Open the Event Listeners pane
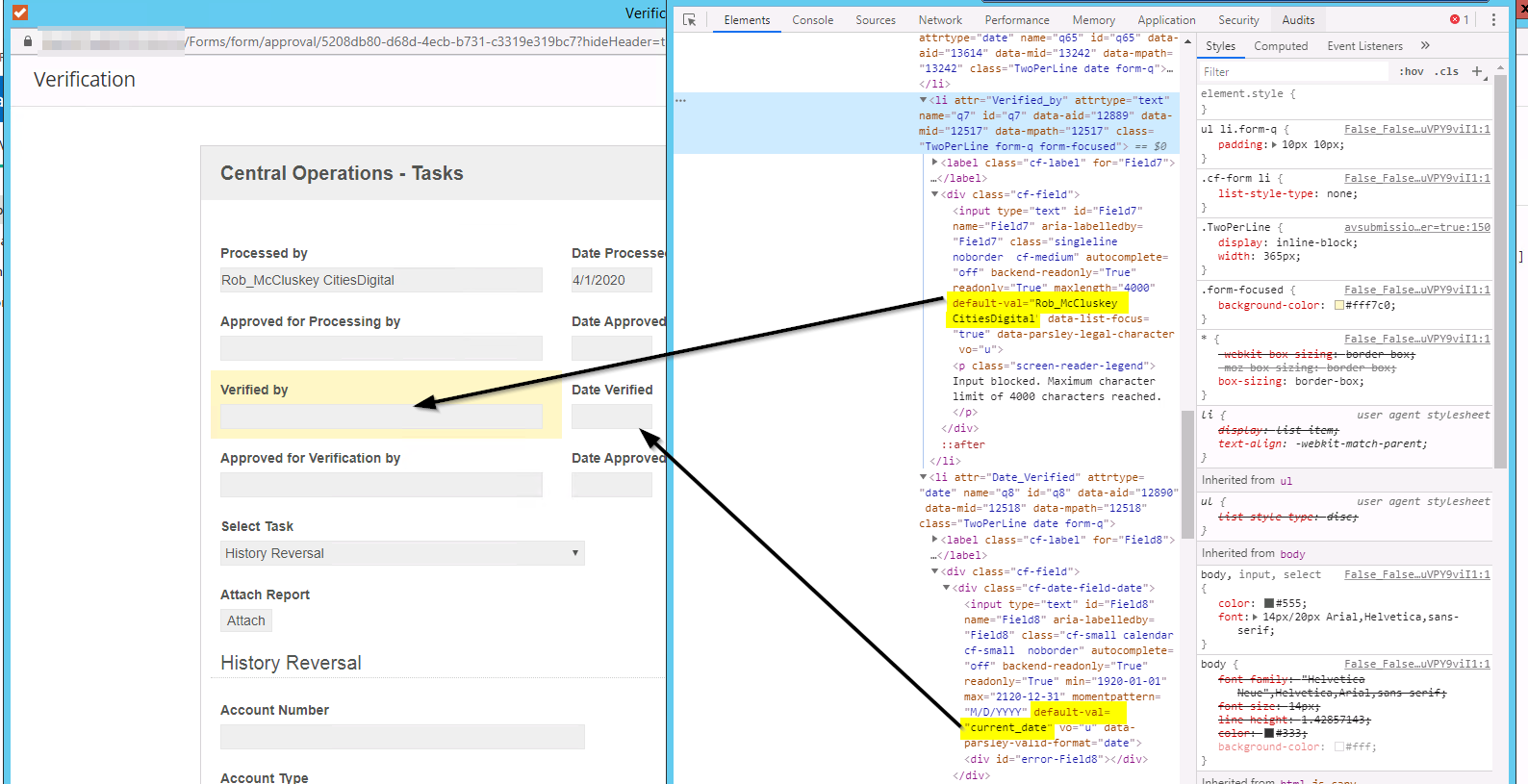 click(1364, 45)
